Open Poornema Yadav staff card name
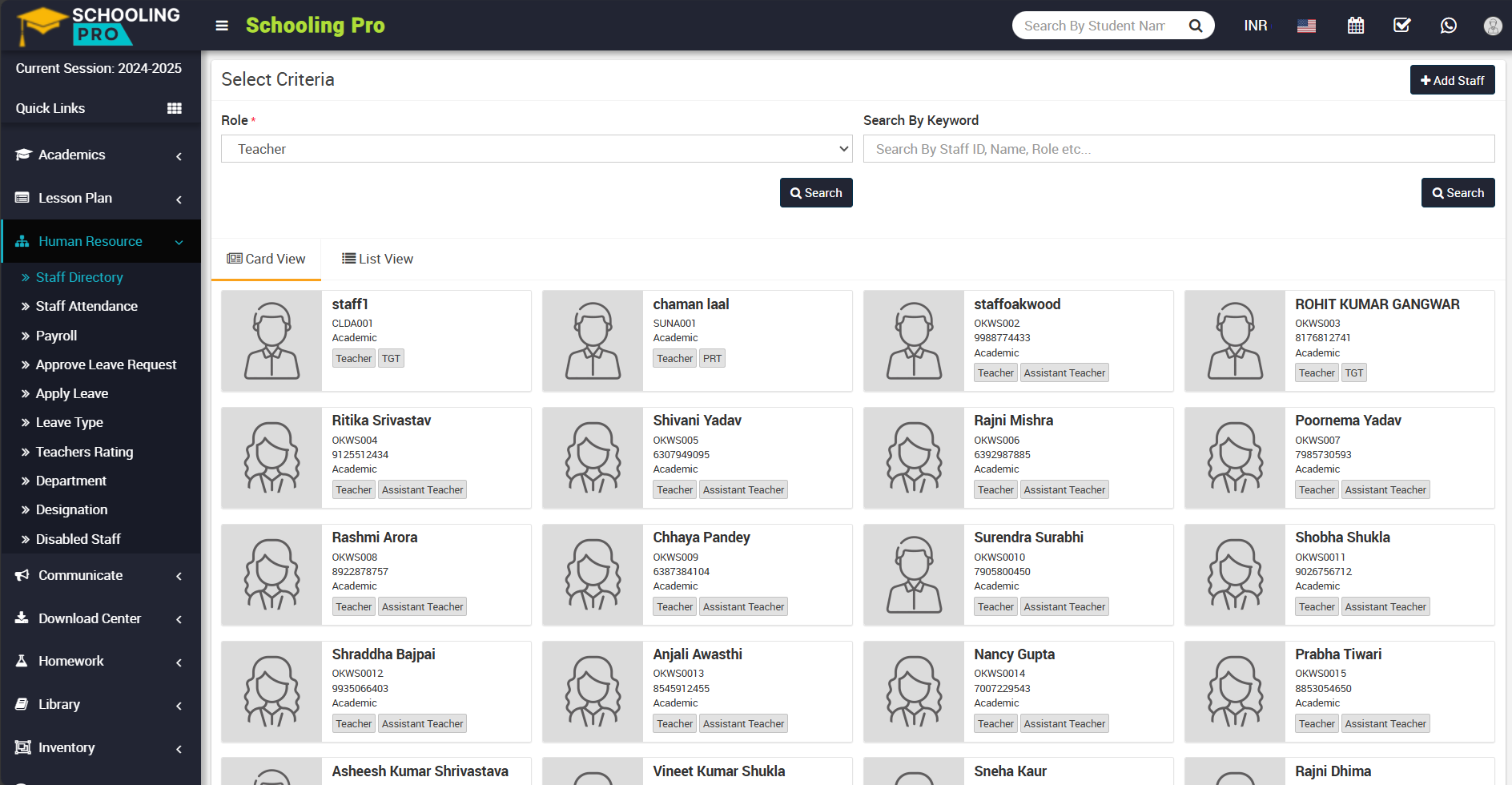Viewport: 1512px width, 785px height. click(1348, 421)
